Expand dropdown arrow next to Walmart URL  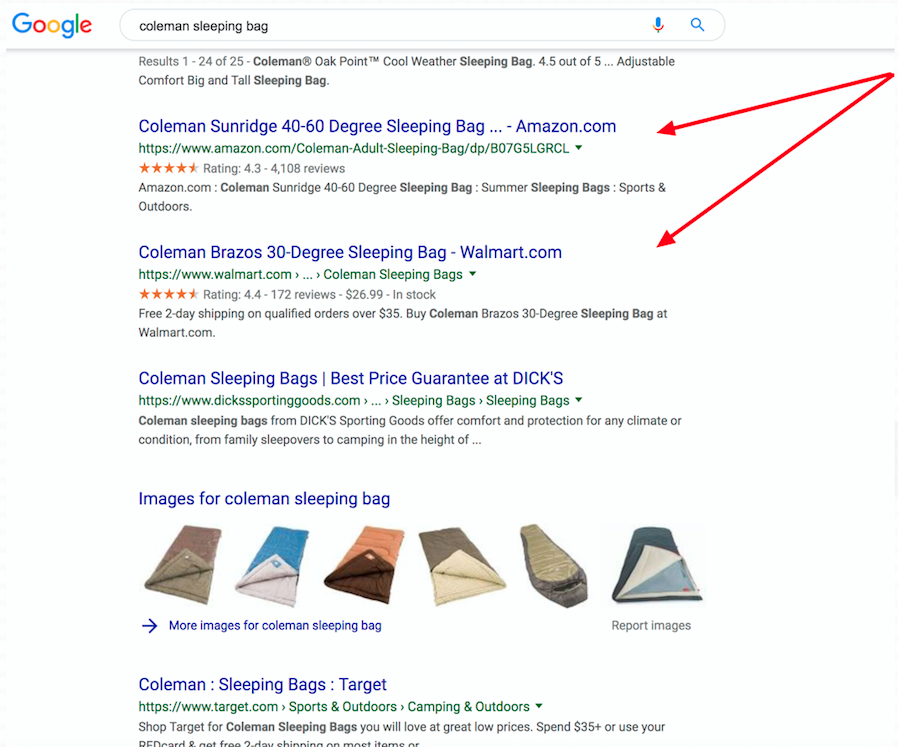tap(472, 274)
